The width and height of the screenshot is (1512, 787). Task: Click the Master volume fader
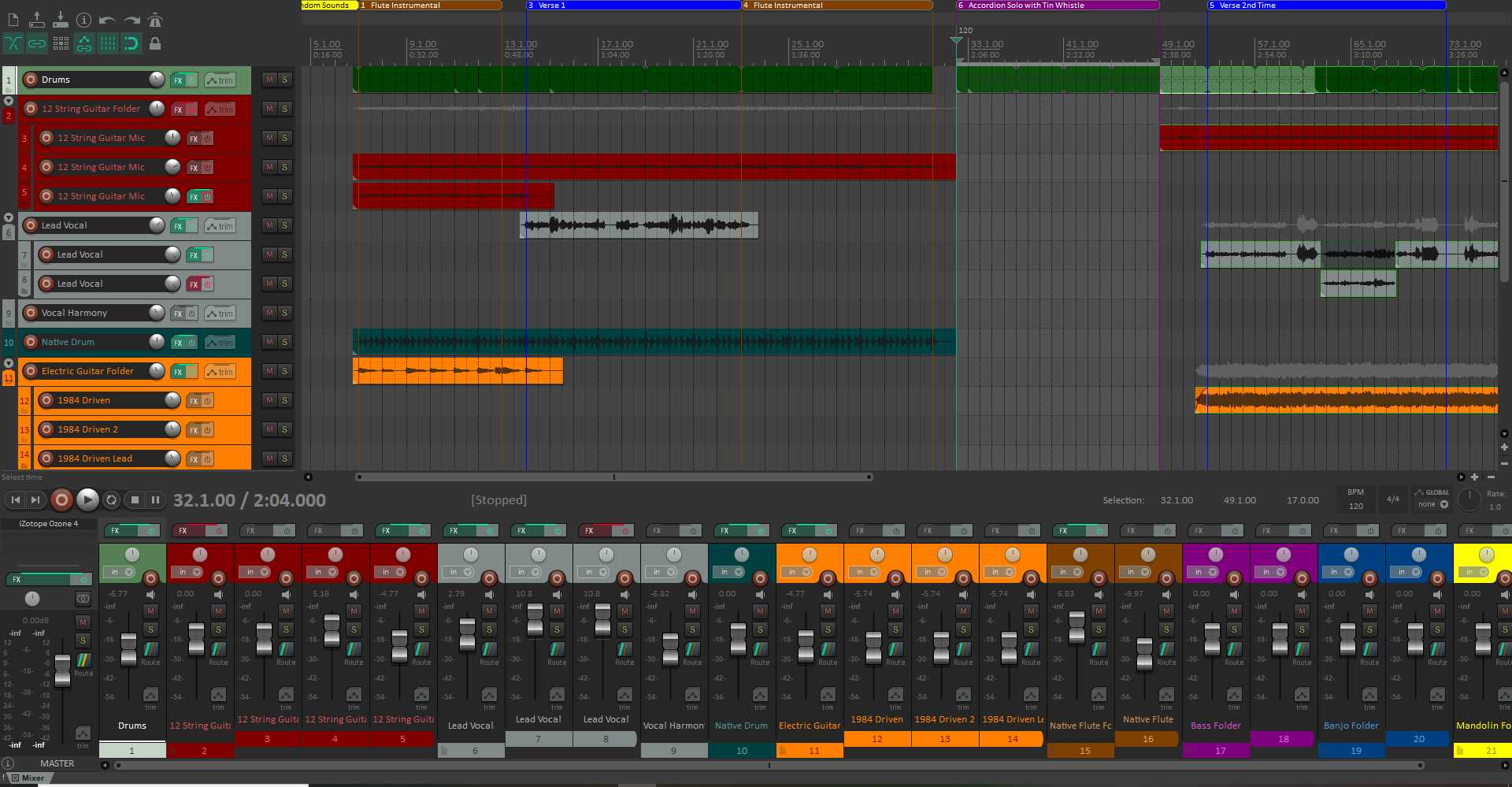(62, 670)
